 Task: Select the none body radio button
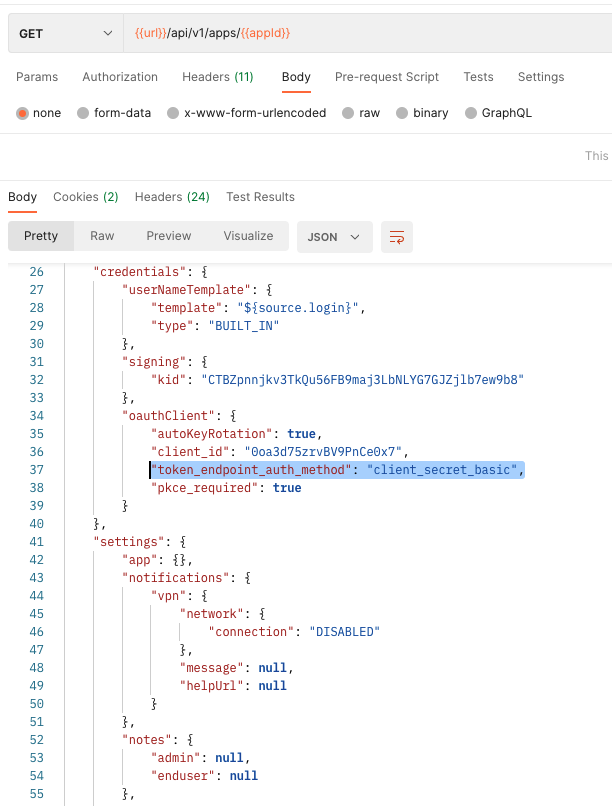point(22,113)
